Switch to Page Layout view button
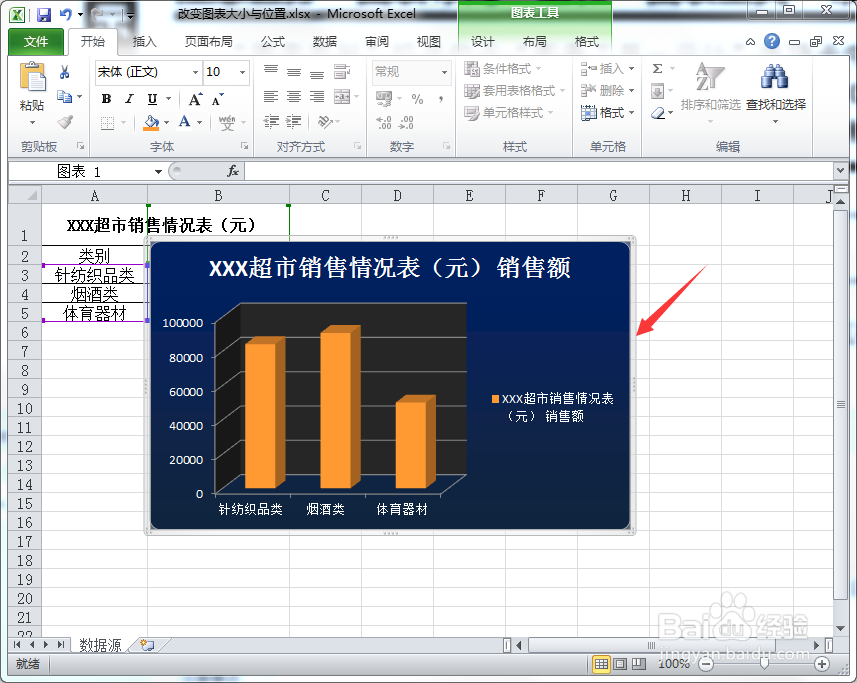This screenshot has width=857, height=683. (620, 664)
